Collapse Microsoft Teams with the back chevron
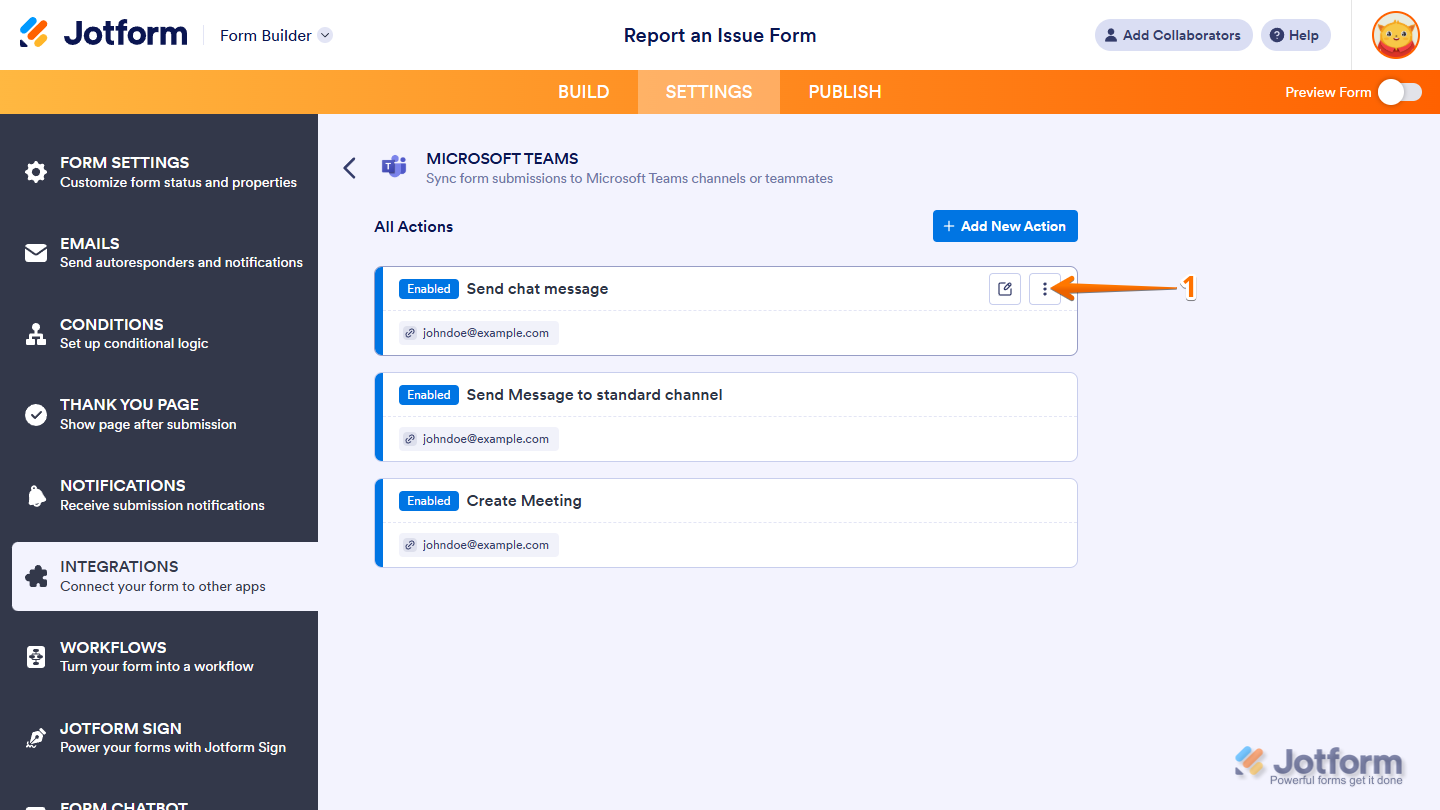1440x810 pixels. point(349,167)
